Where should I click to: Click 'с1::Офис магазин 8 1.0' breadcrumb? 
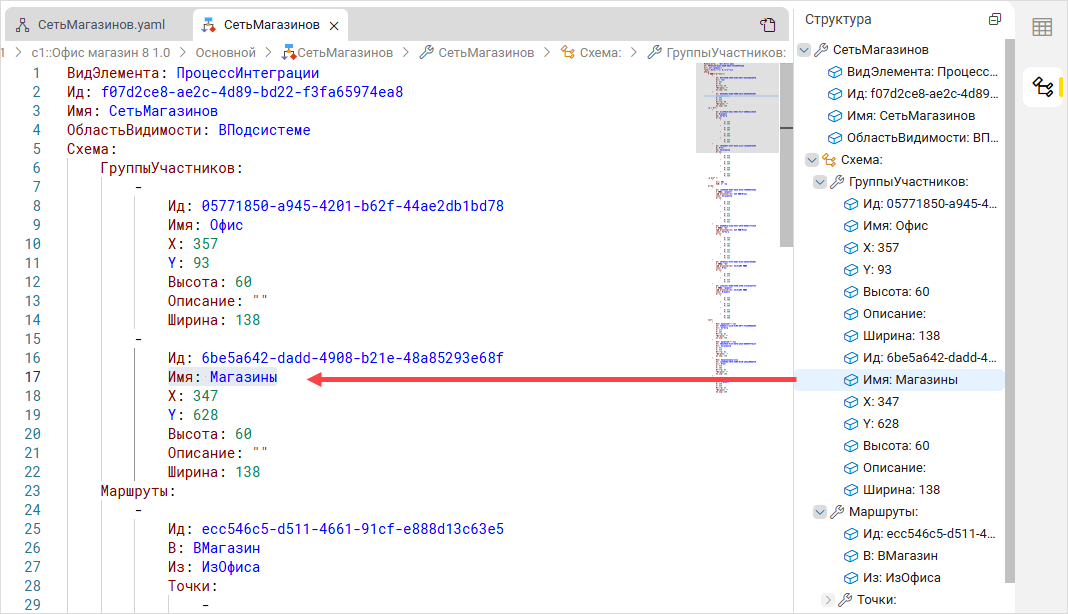coord(93,52)
